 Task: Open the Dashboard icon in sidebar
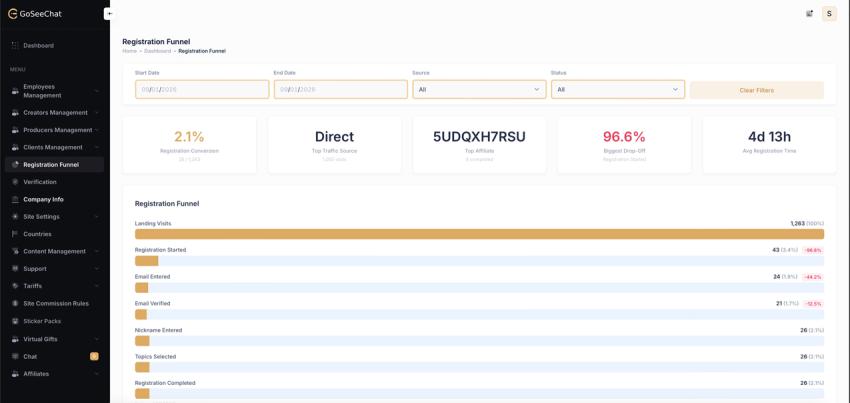(15, 46)
